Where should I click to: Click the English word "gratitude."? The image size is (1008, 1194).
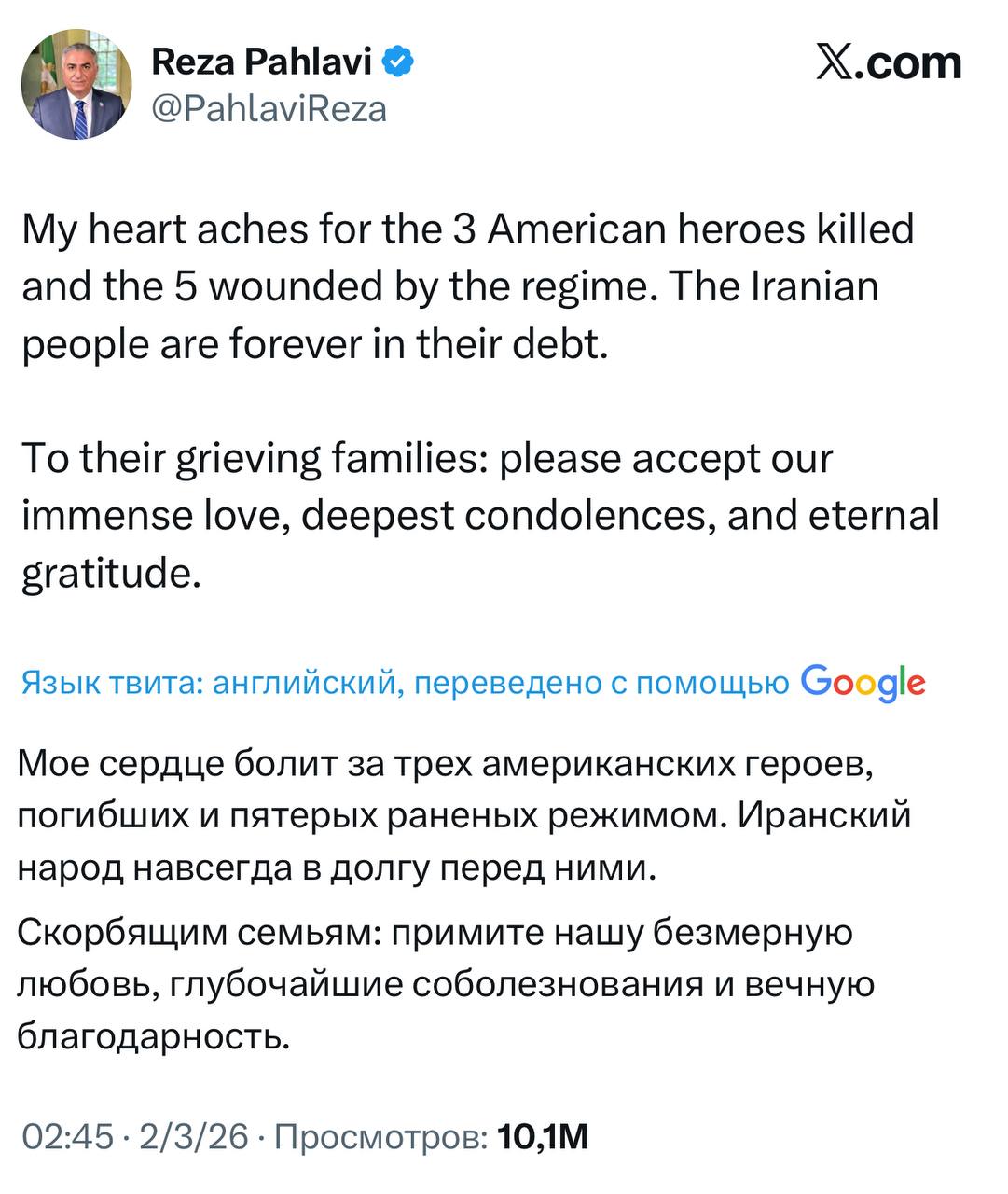coord(112,572)
